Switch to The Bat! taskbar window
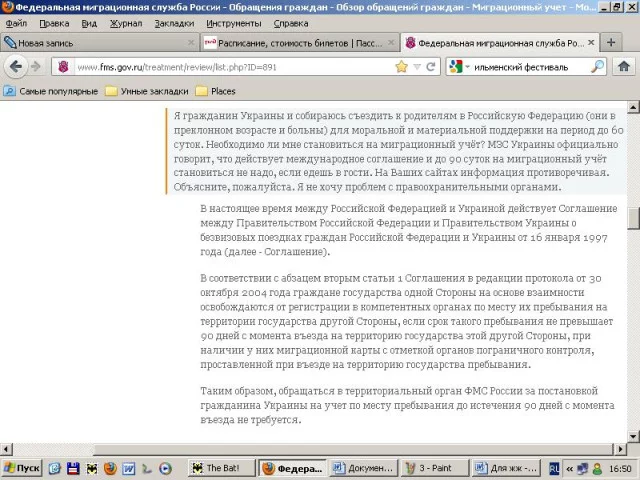The height and width of the screenshot is (480, 640). pyautogui.click(x=222, y=468)
